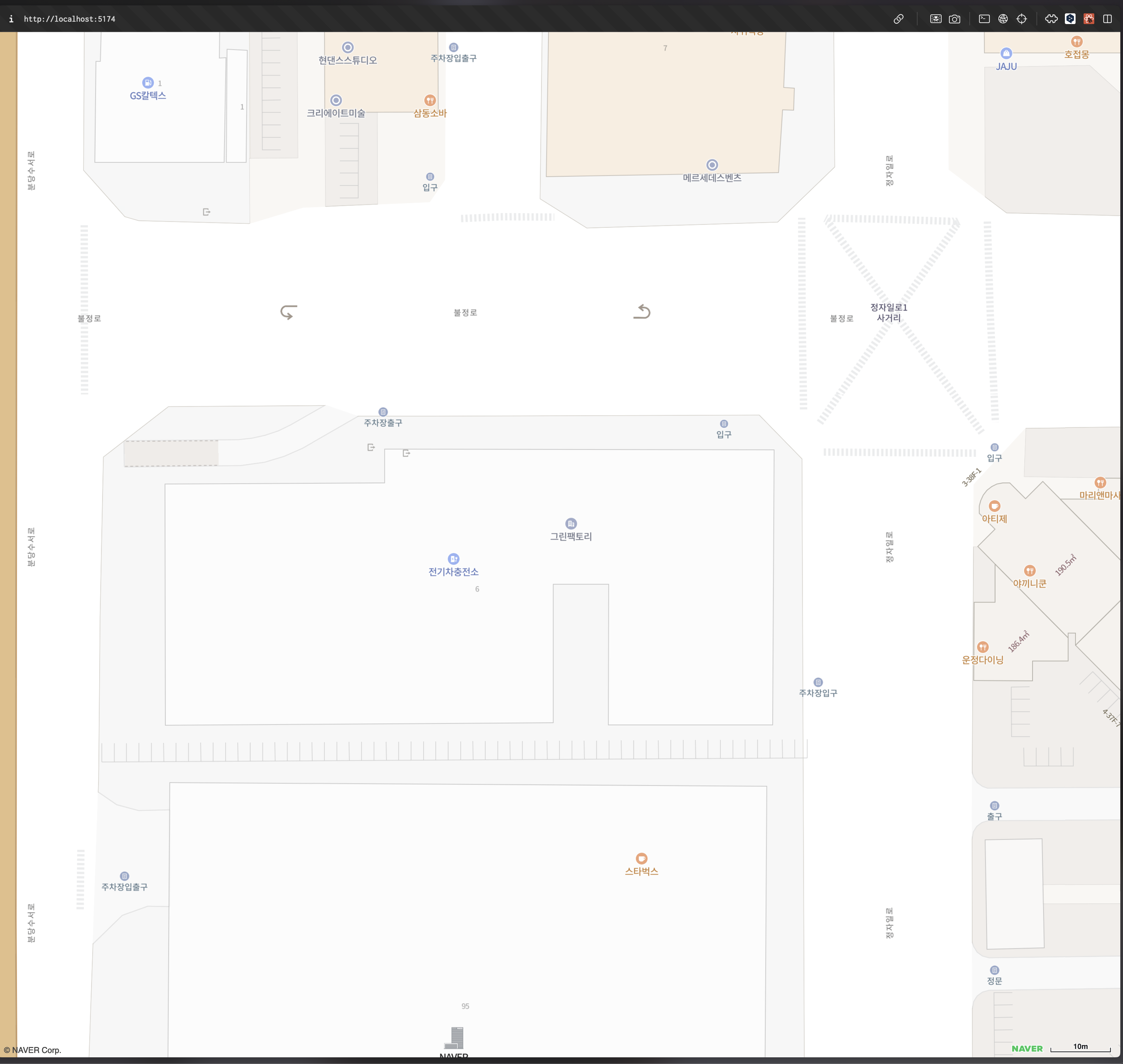Viewport: 1123px width, 1064px height.
Task: Click the 3-38F-1 lot label
Action: click(x=971, y=477)
